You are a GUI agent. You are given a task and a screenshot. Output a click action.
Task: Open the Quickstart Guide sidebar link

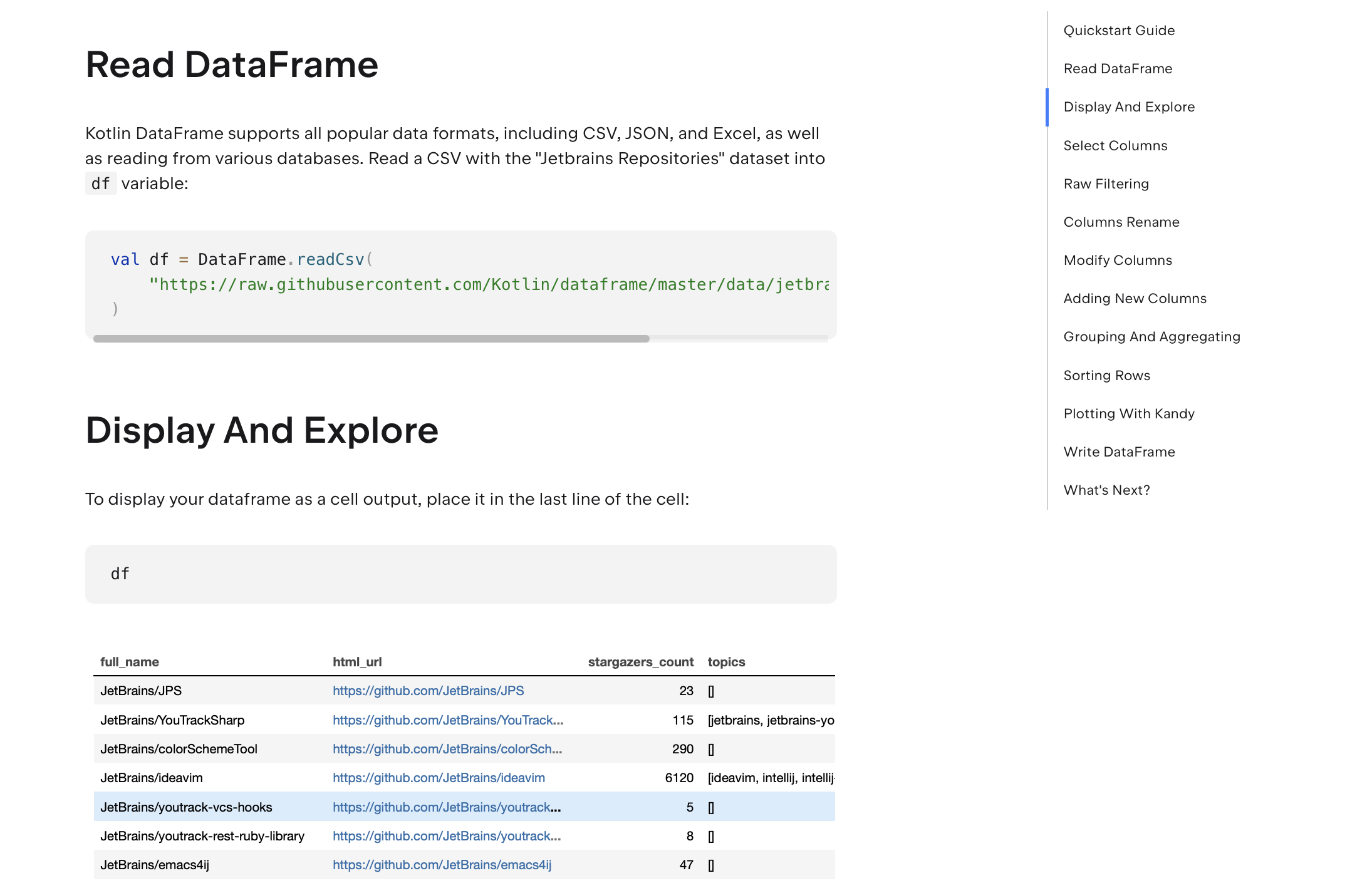click(x=1118, y=30)
